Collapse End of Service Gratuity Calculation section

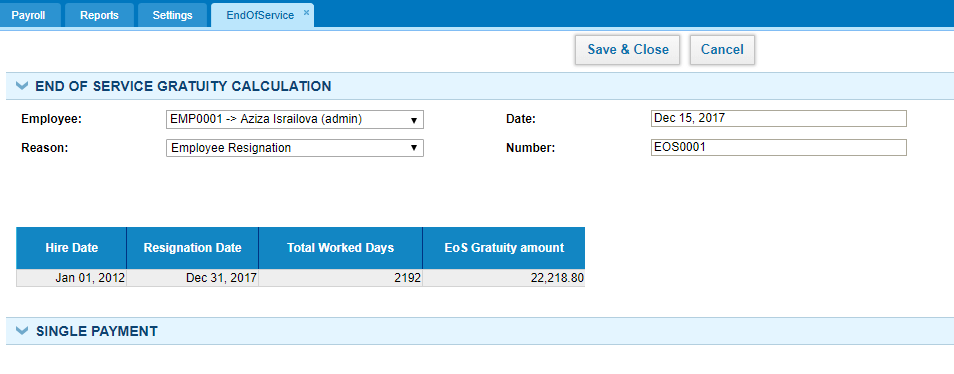(22, 86)
